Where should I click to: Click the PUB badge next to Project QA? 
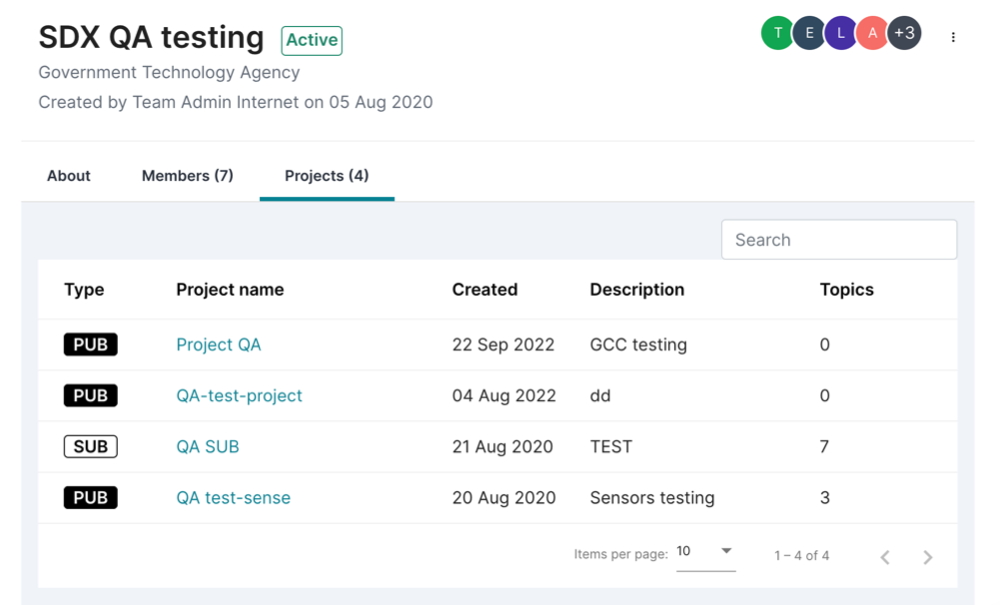click(90, 344)
